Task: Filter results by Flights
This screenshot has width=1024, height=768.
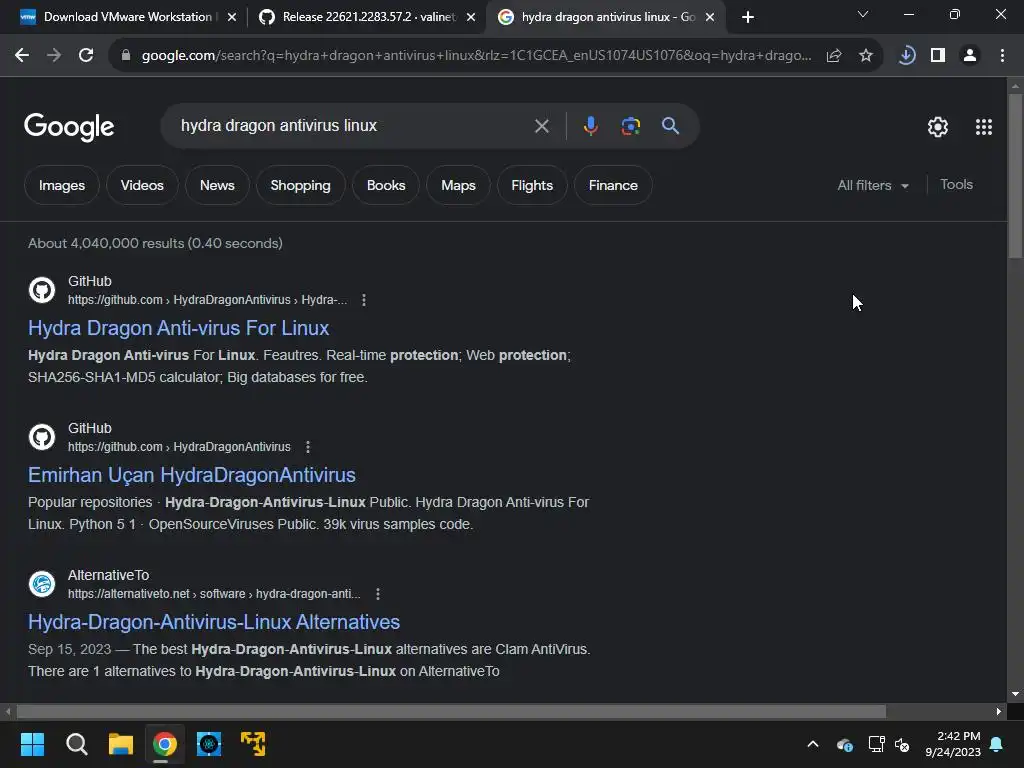Action: click(532, 185)
